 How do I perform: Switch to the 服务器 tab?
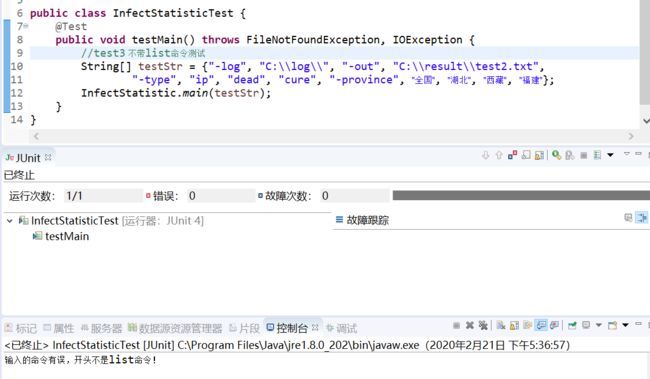pyautogui.click(x=102, y=328)
